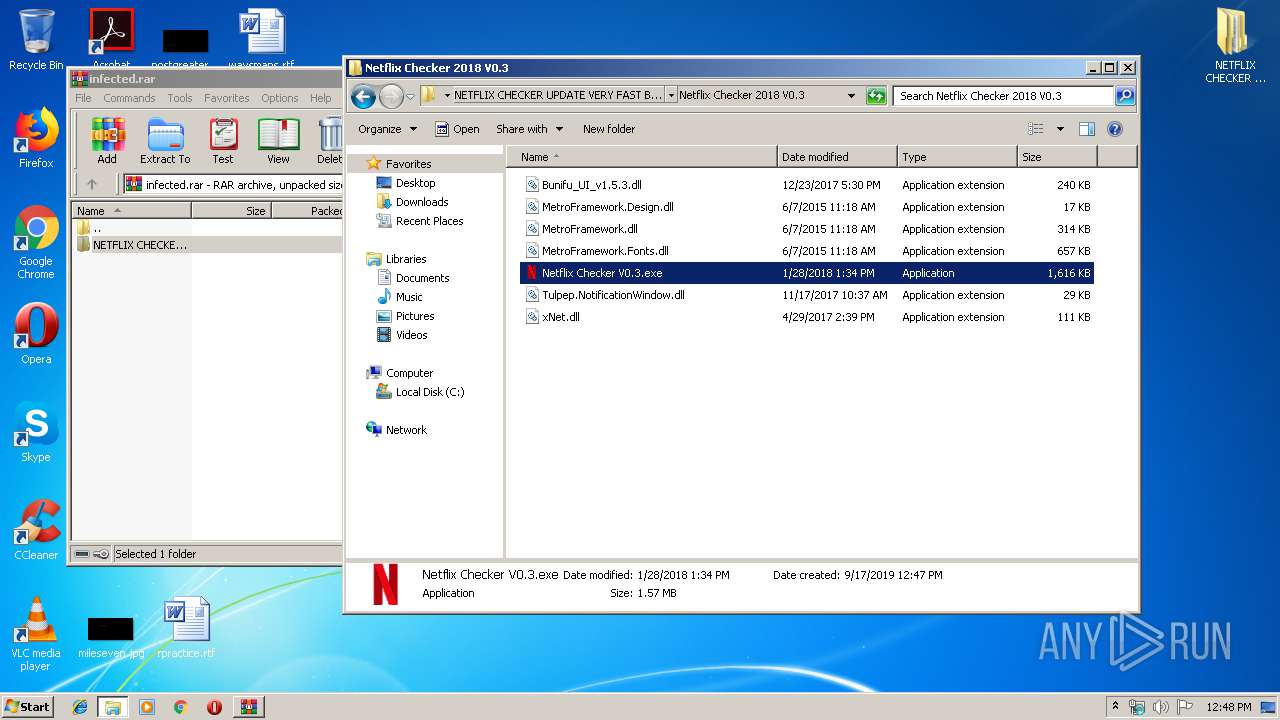Show hidden system tray icons arrow
The image size is (1280, 720).
(x=1115, y=707)
